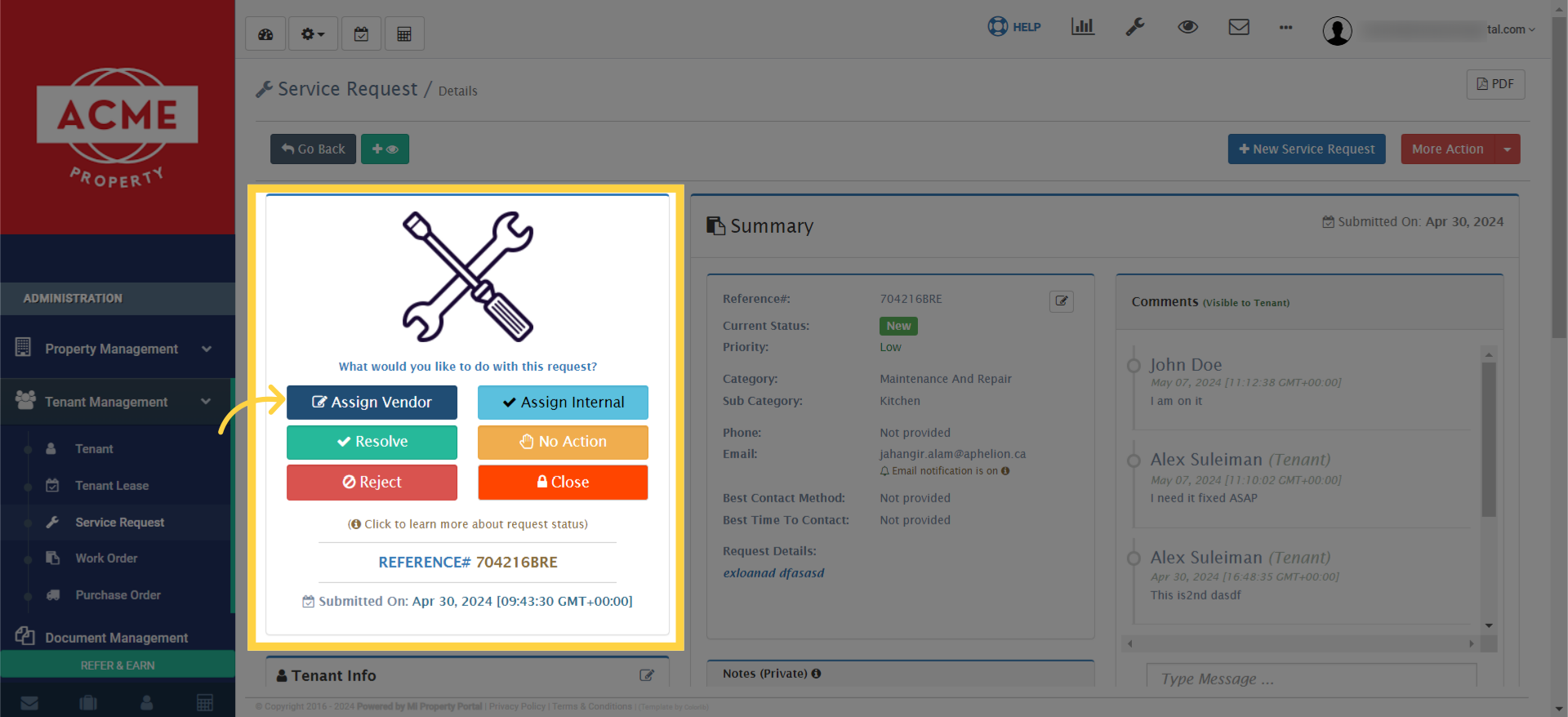This screenshot has height=717, width=1568.
Task: Click the eye icon in top bar
Action: click(1188, 27)
